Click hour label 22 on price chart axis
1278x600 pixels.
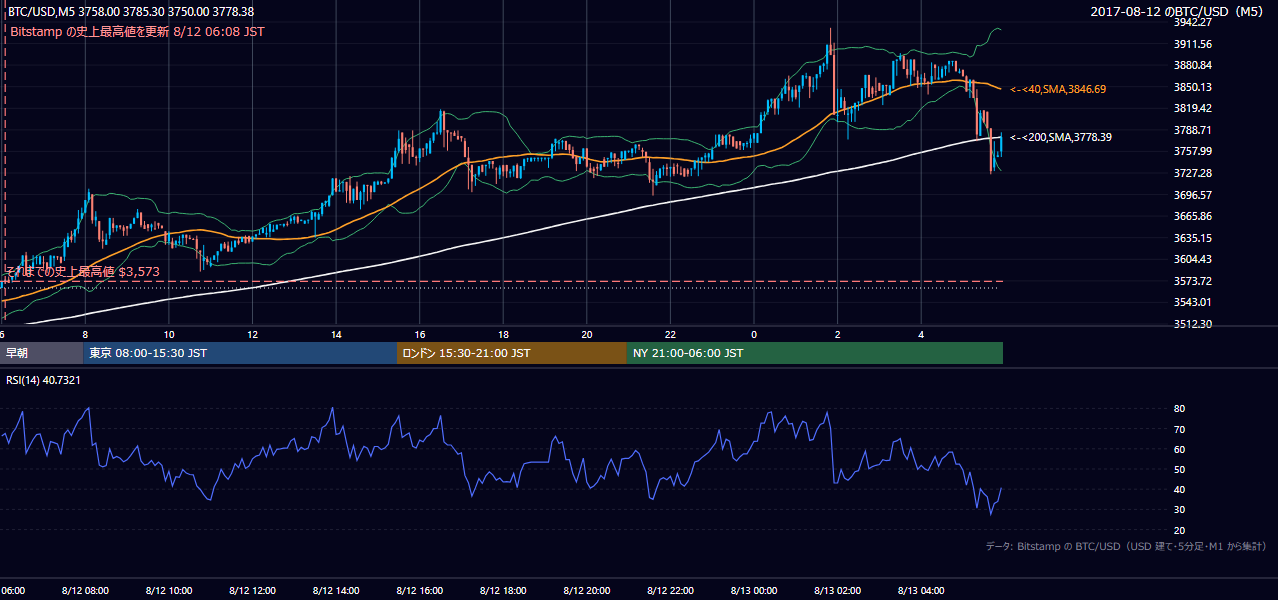point(670,334)
